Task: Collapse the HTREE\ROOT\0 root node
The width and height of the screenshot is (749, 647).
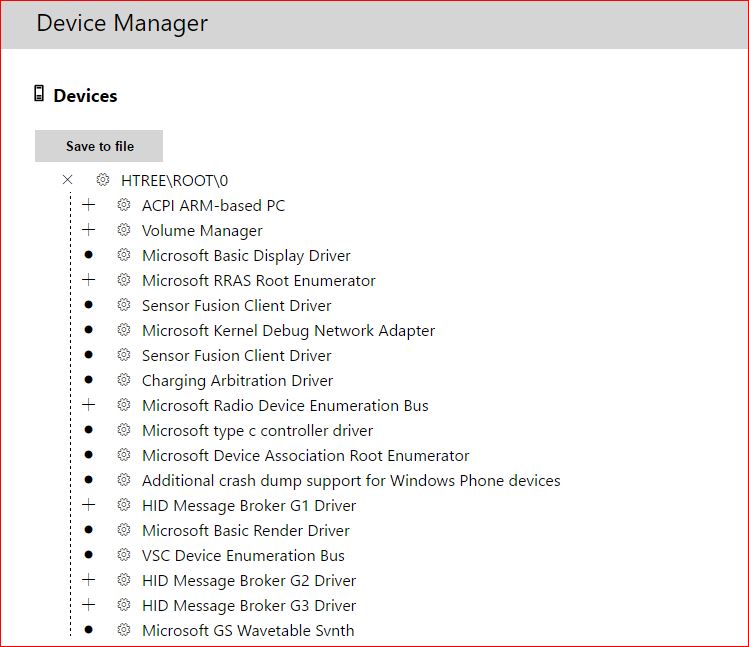Action: (x=68, y=180)
